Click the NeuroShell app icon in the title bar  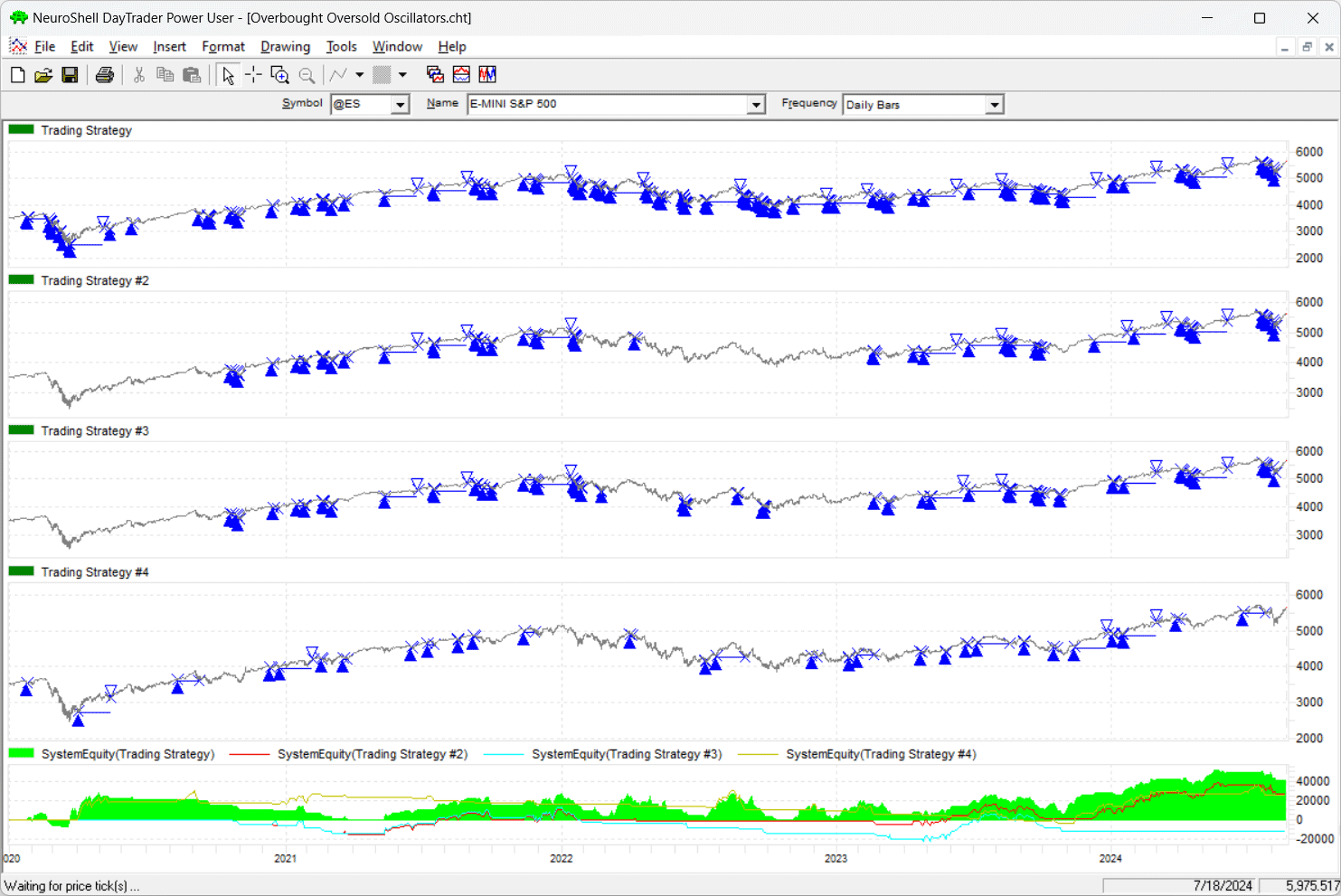pyautogui.click(x=18, y=17)
